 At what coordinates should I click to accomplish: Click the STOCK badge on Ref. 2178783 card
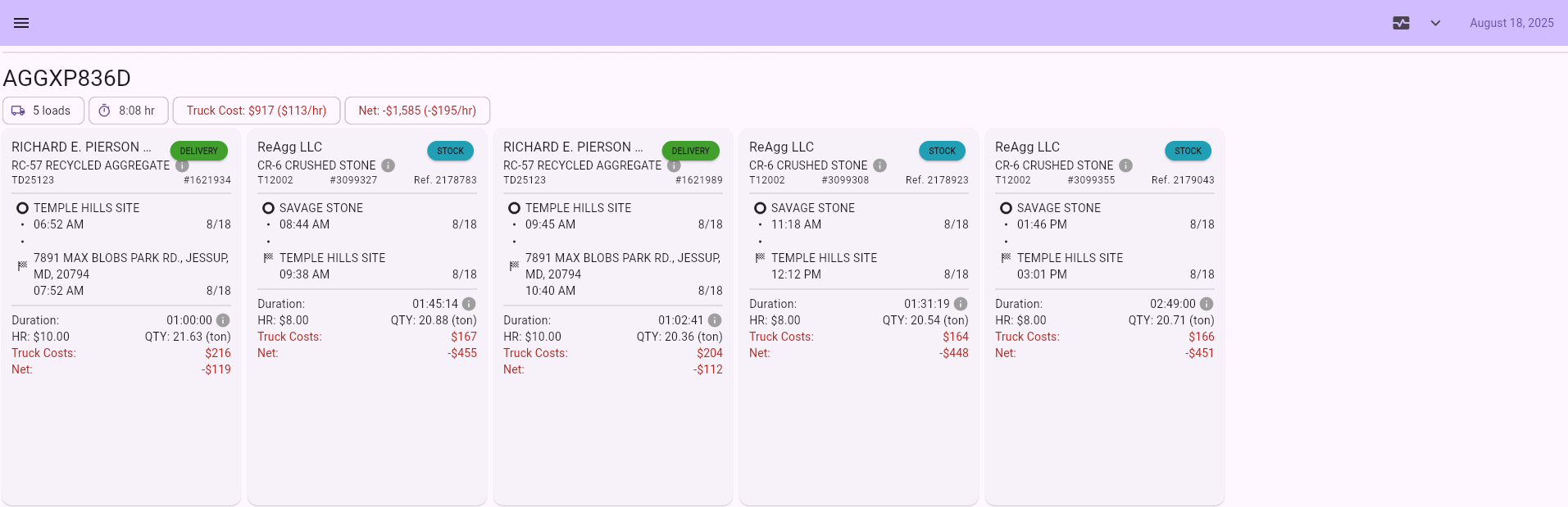click(x=450, y=151)
